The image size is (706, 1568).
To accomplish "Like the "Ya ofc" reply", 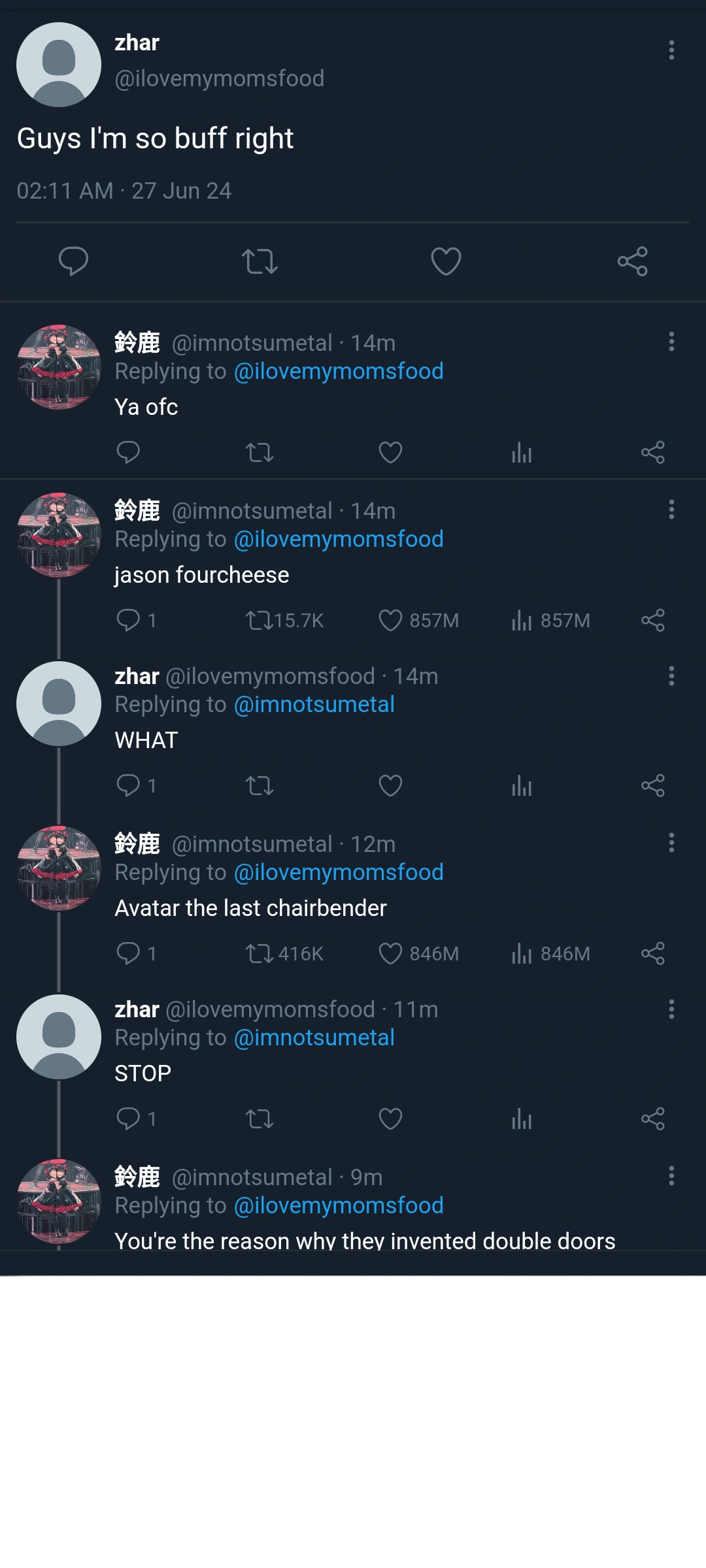I will click(390, 452).
